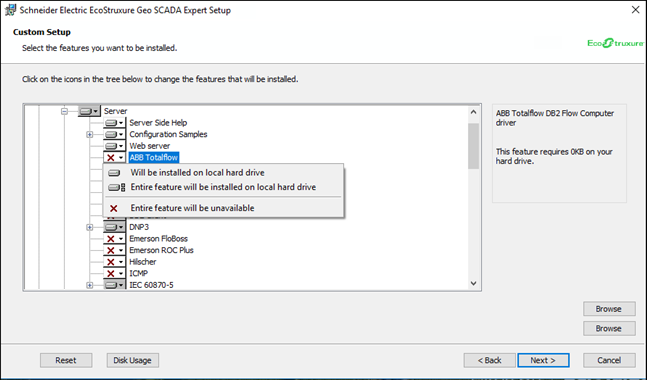Click the ABB Totalflow red X icon
Screen dimensions: 647x380
click(114, 157)
